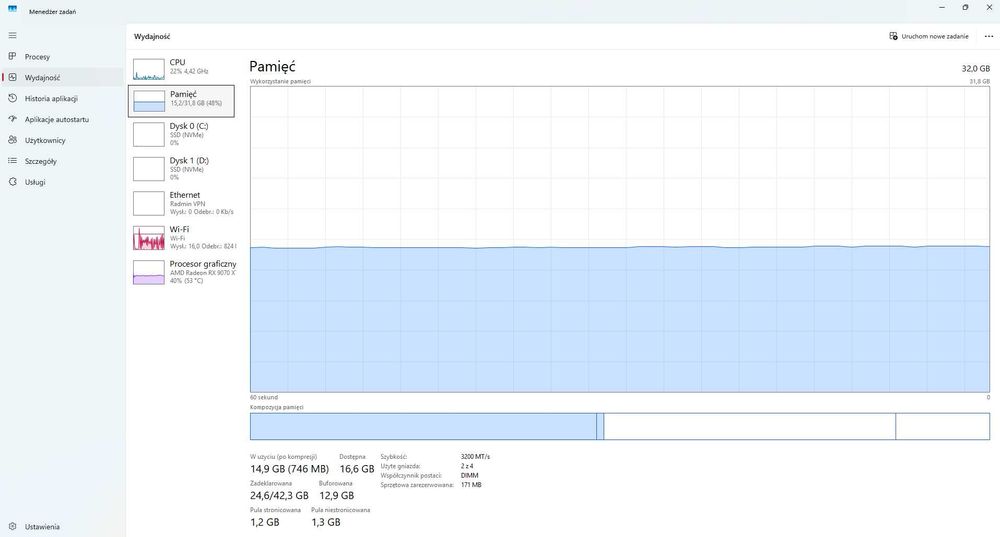Click the 60 sekund axis label
The height and width of the screenshot is (537, 1000).
pyautogui.click(x=264, y=397)
